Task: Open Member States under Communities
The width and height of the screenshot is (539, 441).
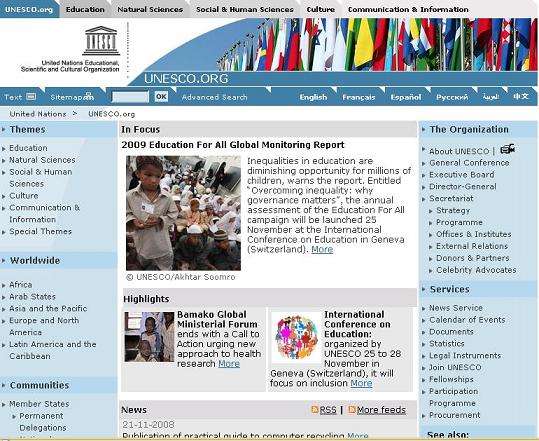Action: click(39, 404)
